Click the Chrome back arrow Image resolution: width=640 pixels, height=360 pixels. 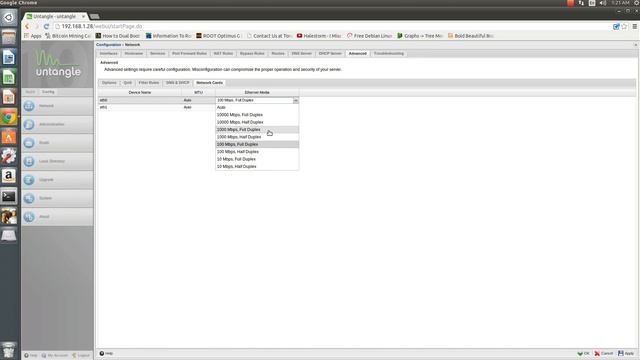pyautogui.click(x=27, y=27)
